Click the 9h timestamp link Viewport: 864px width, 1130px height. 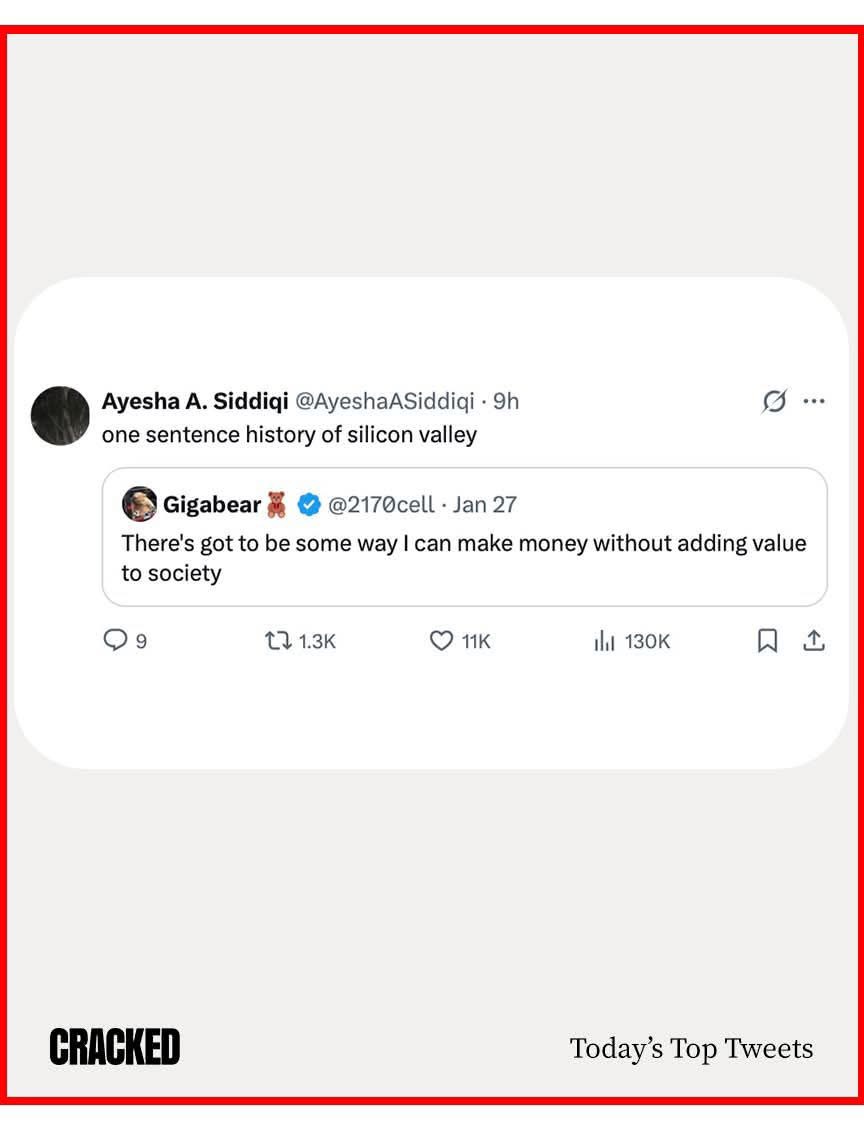coord(506,401)
